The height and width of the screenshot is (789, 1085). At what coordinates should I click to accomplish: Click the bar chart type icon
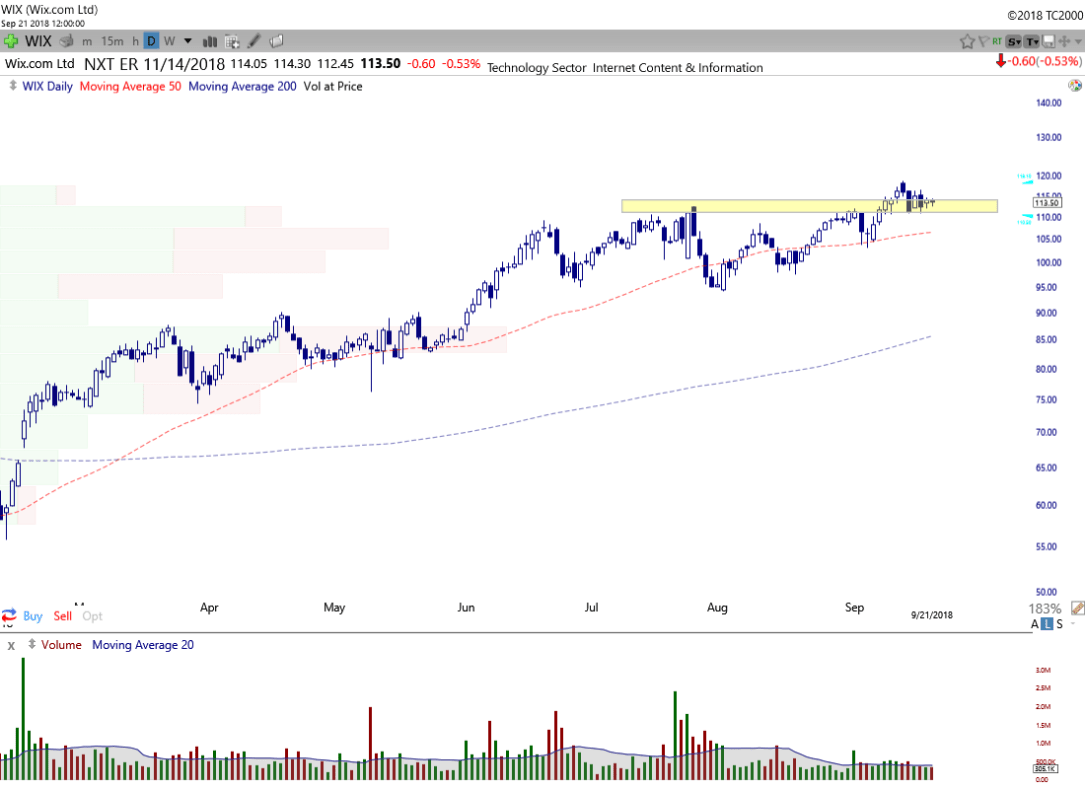click(x=211, y=41)
